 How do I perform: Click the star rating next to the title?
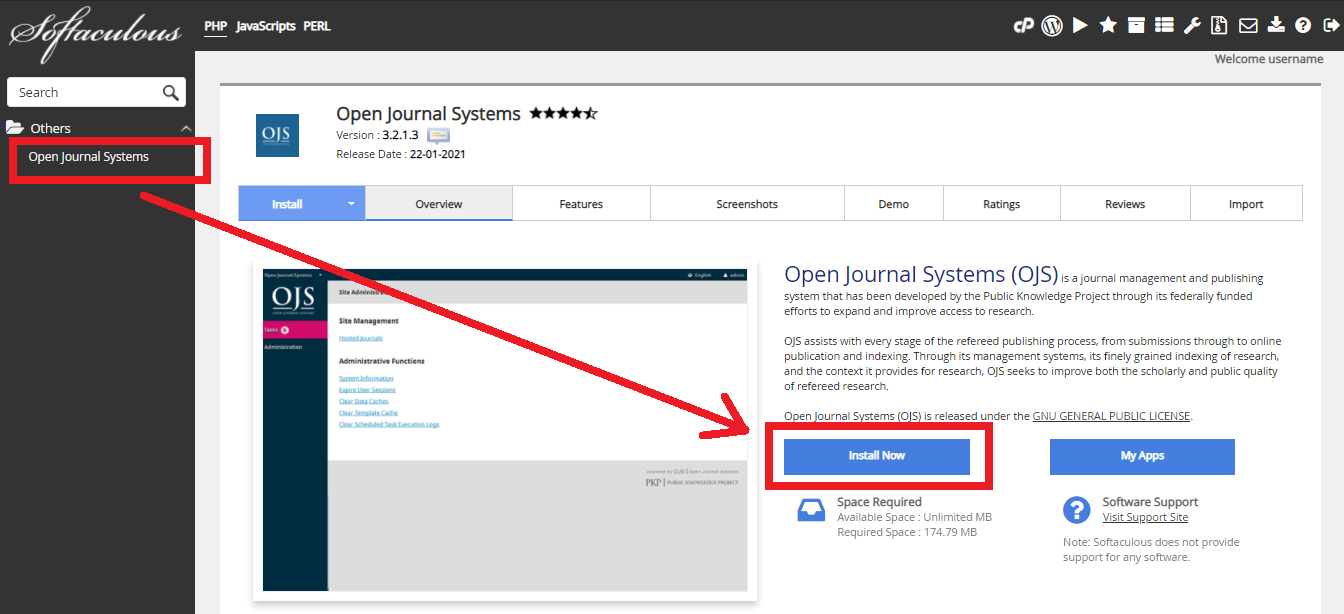(x=563, y=113)
